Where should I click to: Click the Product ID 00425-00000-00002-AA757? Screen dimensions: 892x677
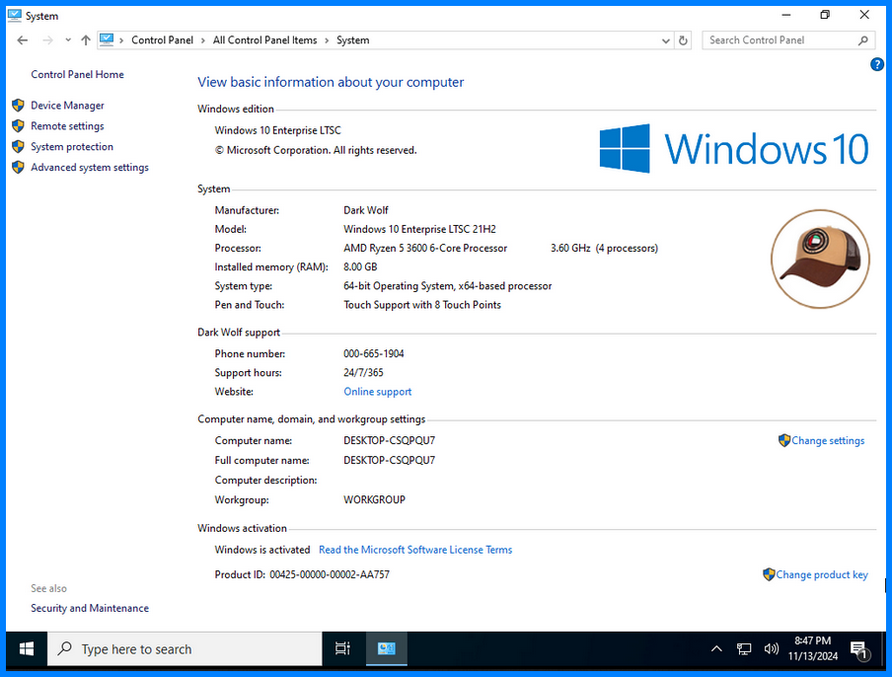click(x=329, y=575)
